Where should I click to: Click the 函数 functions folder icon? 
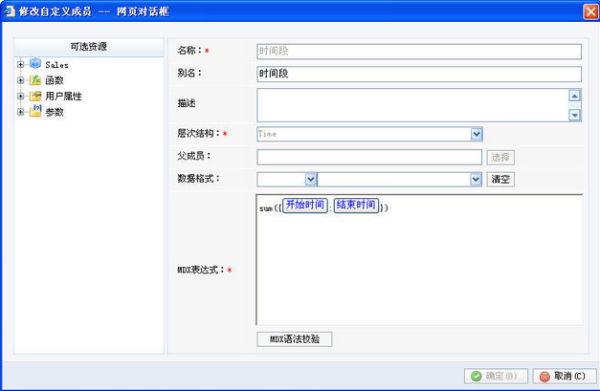tap(35, 80)
